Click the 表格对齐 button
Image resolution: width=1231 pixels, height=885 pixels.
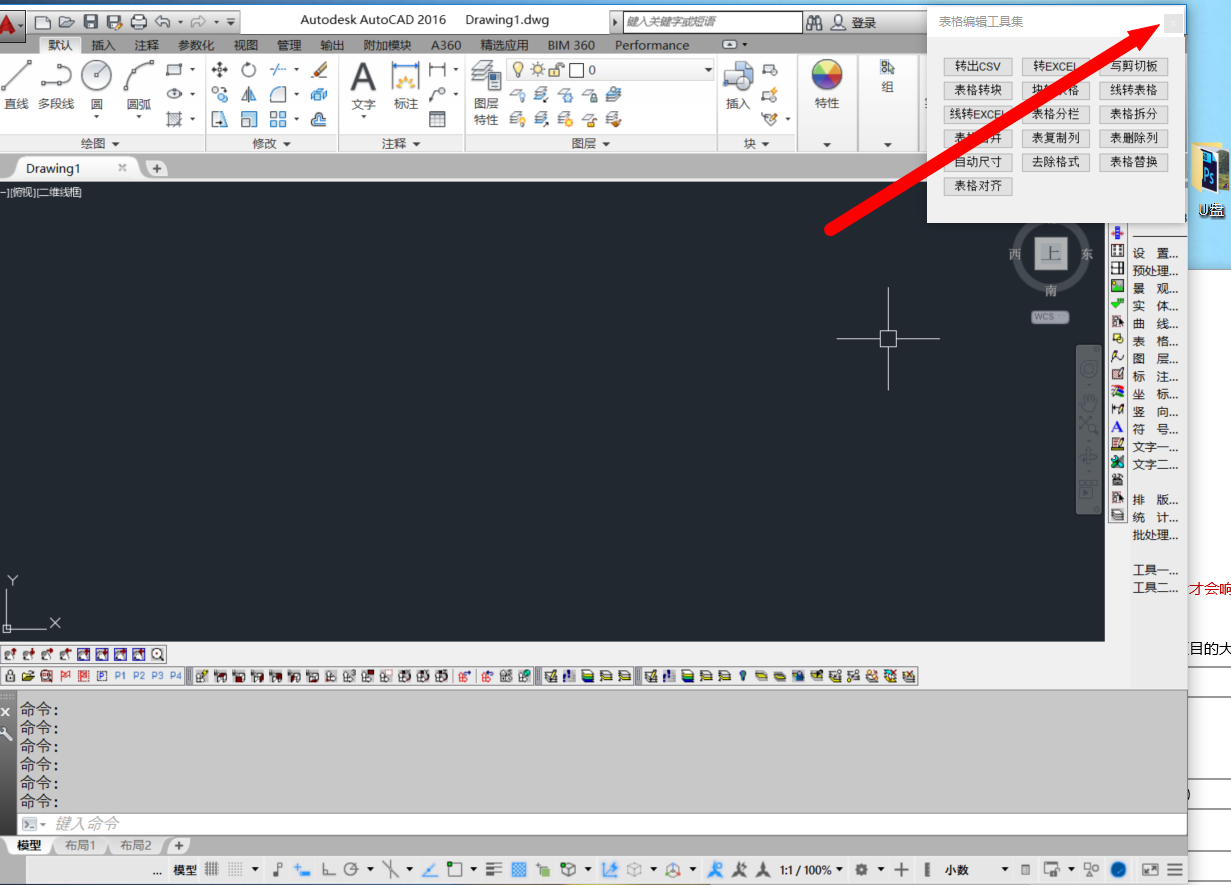tap(978, 186)
